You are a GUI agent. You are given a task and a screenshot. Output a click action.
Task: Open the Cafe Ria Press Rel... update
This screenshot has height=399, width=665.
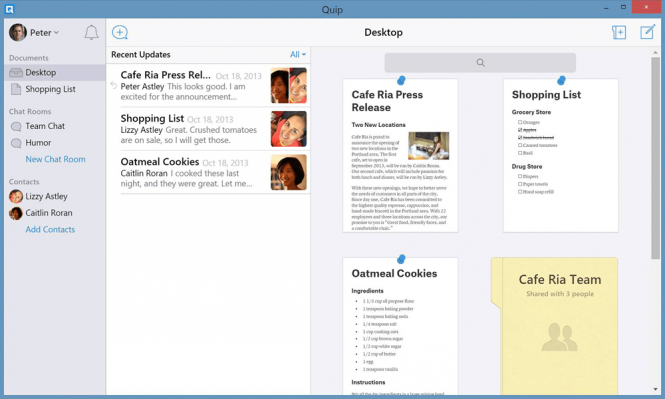click(x=208, y=86)
